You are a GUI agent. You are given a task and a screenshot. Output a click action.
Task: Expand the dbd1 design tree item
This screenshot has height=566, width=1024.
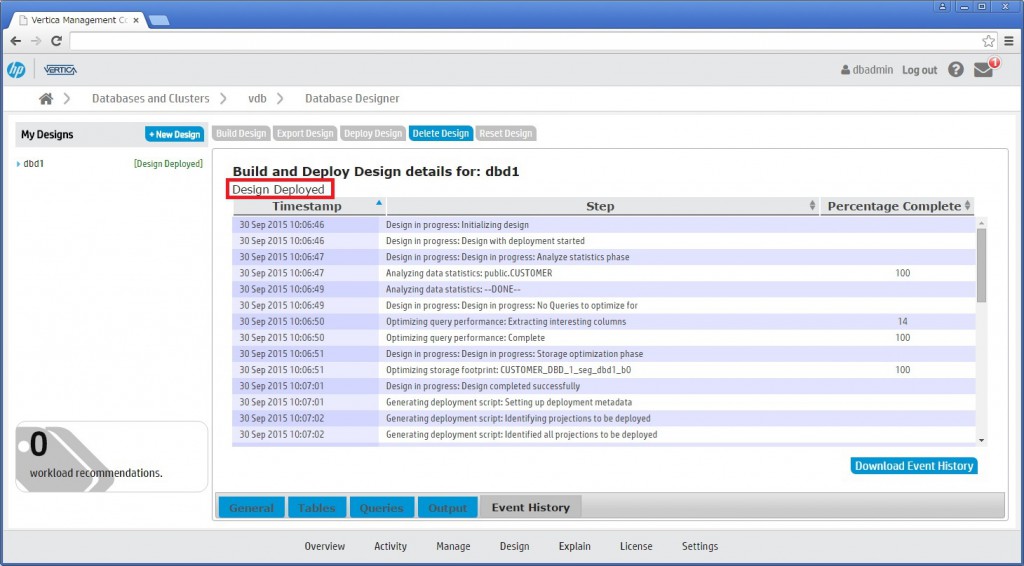coord(18,164)
